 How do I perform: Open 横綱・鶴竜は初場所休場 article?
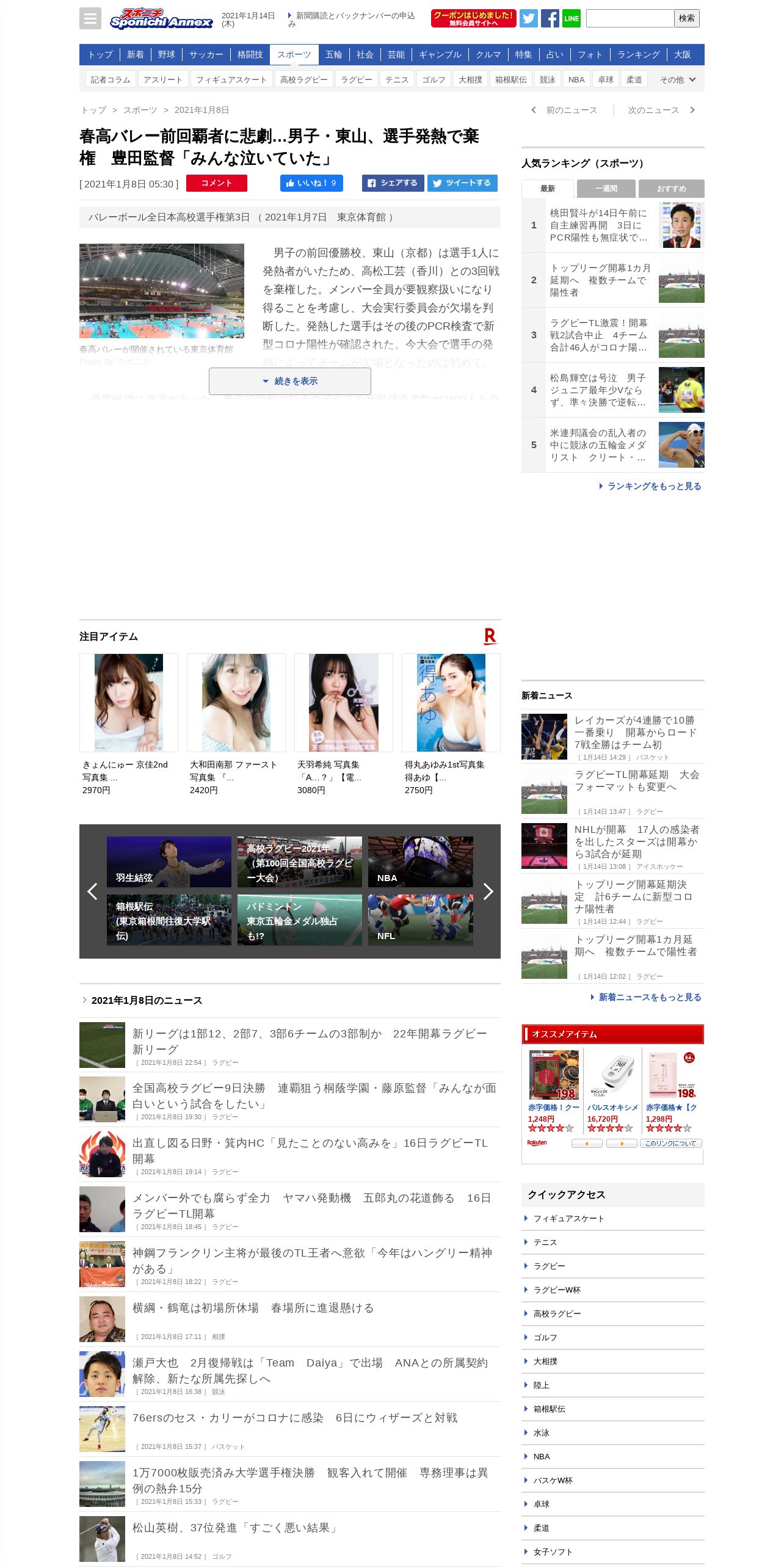(x=290, y=1319)
